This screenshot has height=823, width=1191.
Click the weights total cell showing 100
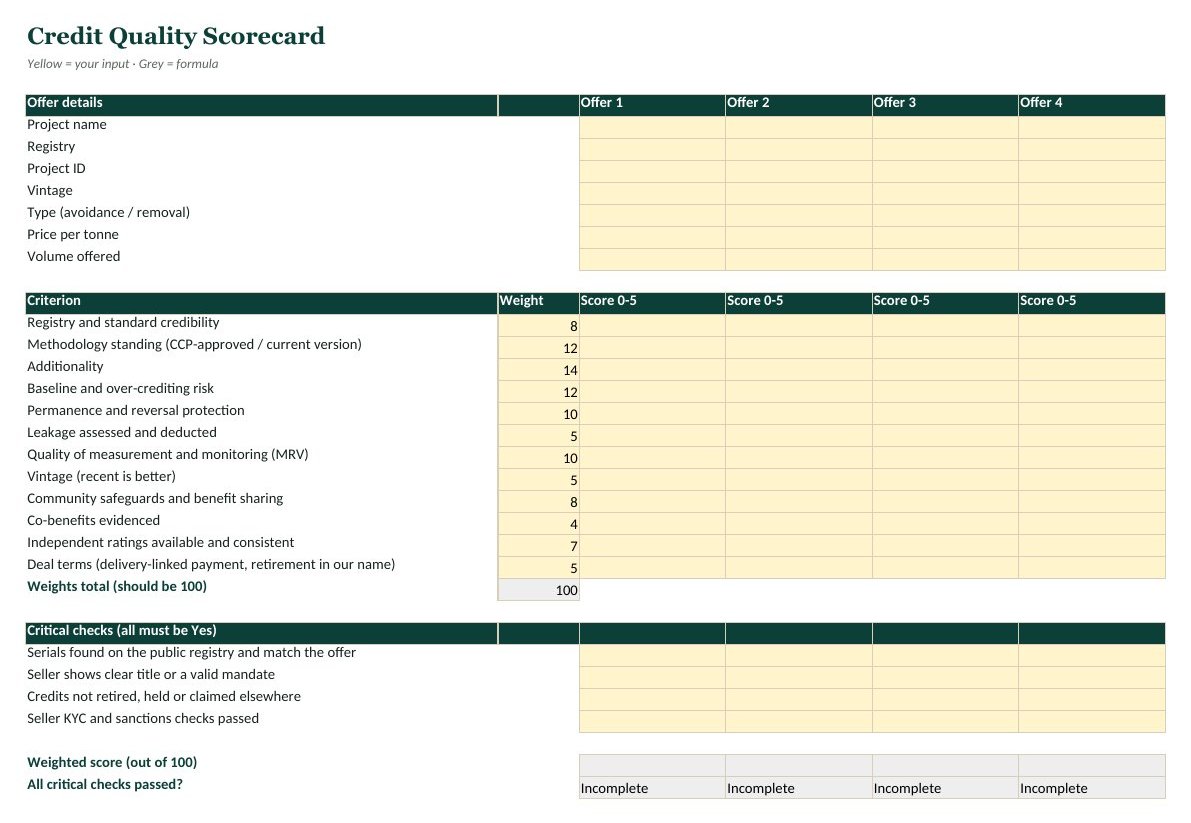(x=539, y=590)
